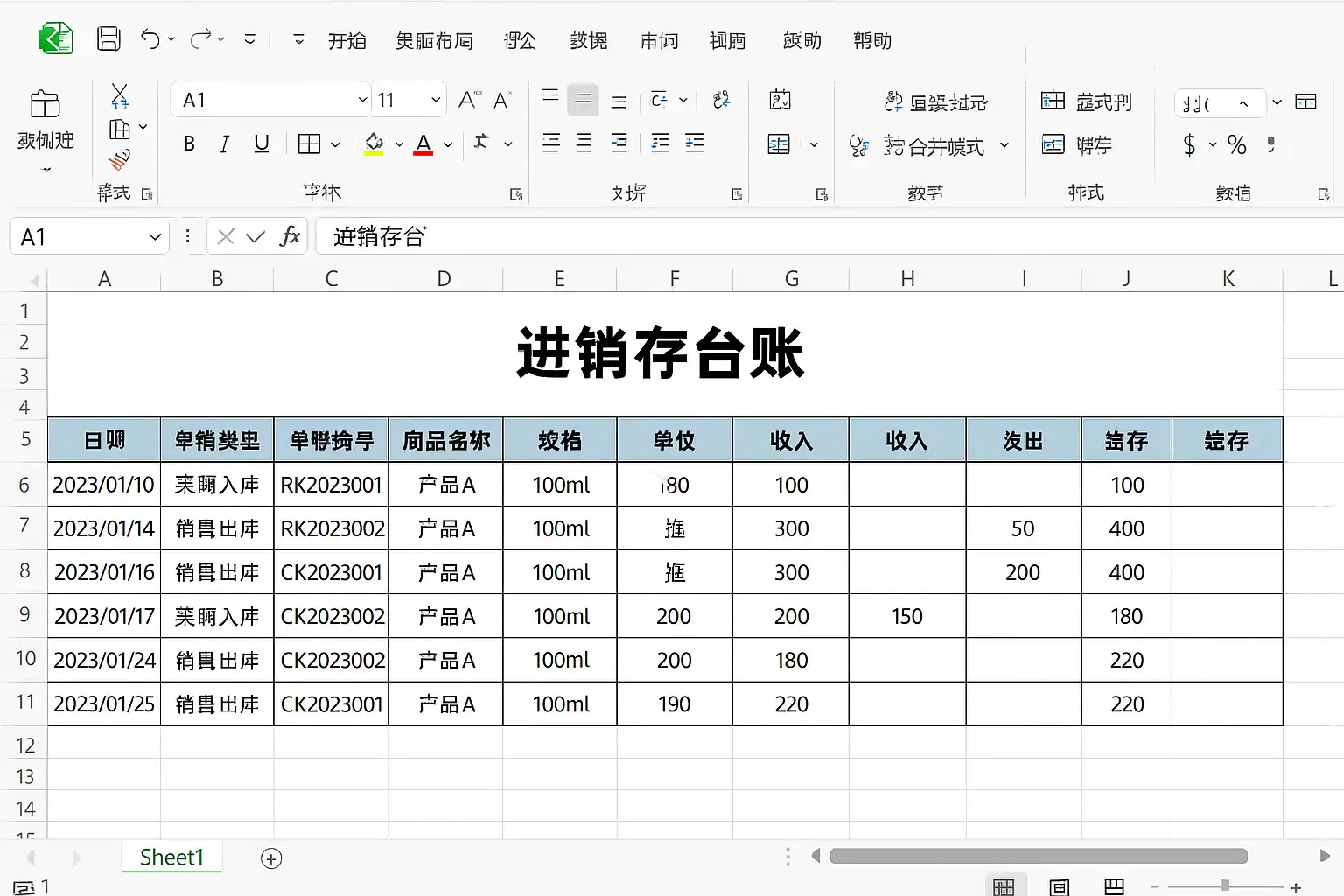Toggle Bold formatting
1344x896 pixels.
[189, 143]
